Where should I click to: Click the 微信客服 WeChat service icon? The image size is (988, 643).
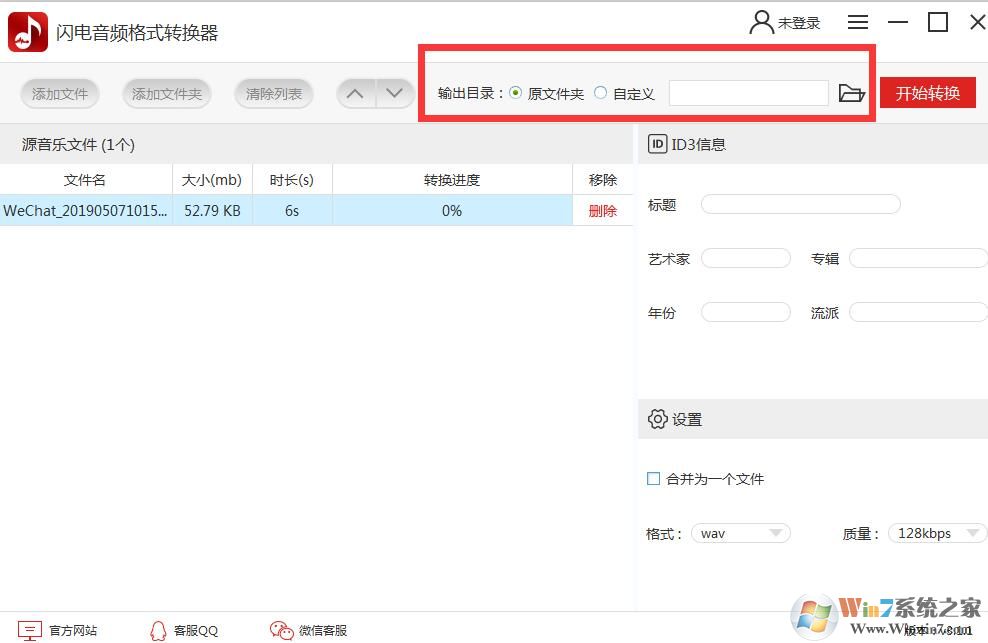point(280,630)
